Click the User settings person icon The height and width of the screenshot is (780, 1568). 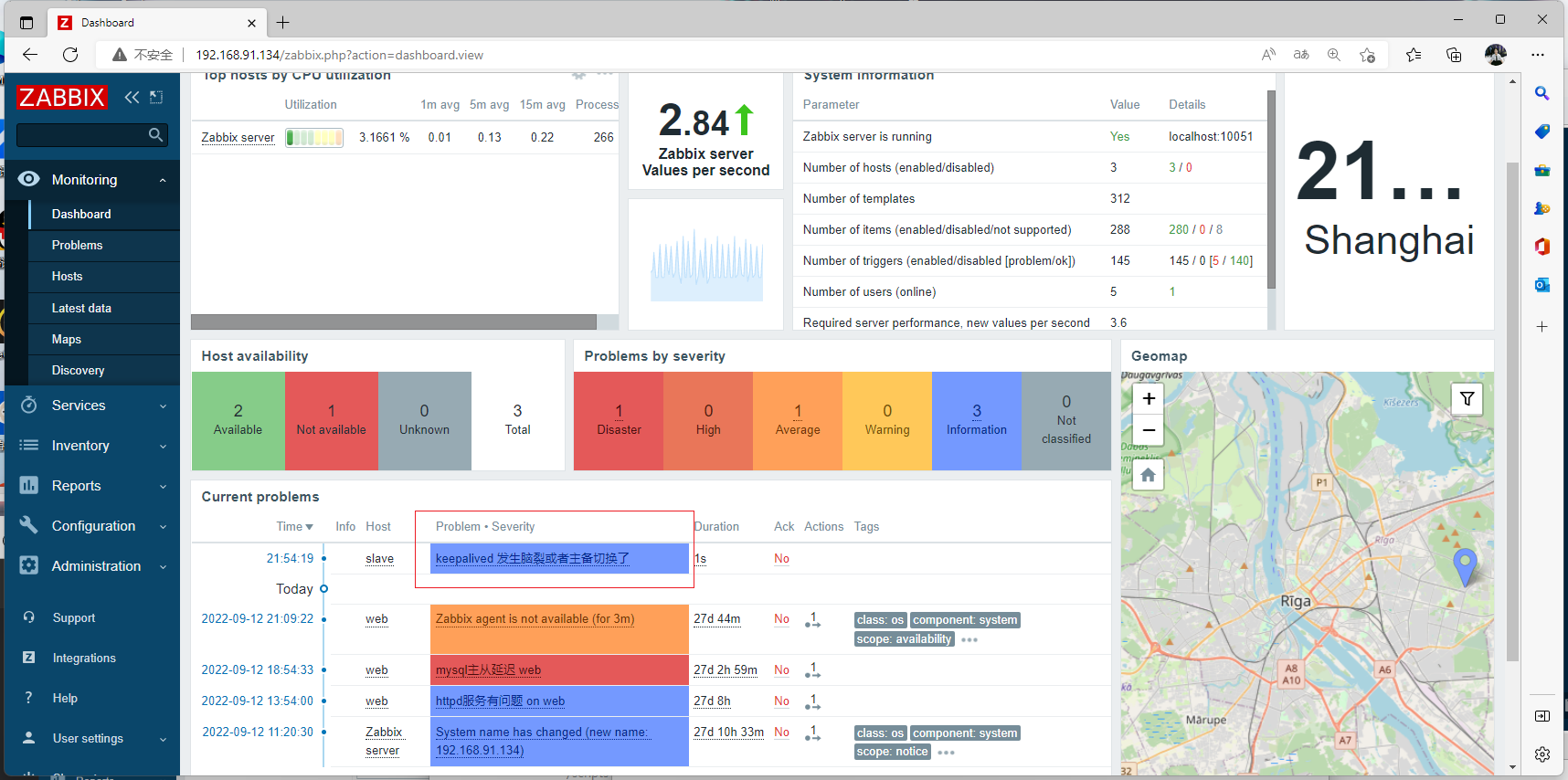pos(29,738)
